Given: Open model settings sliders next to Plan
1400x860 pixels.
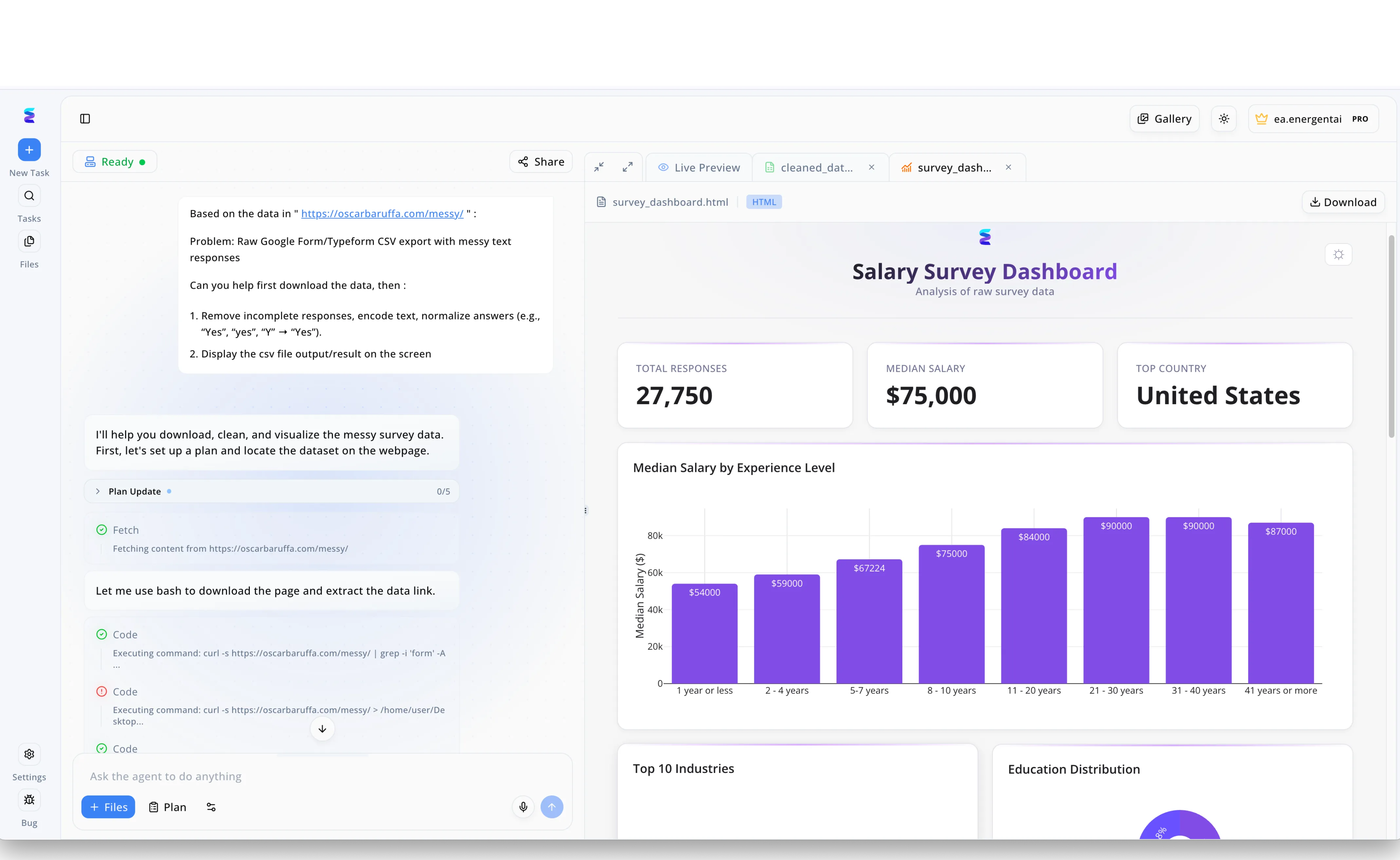Looking at the screenshot, I should tap(211, 807).
